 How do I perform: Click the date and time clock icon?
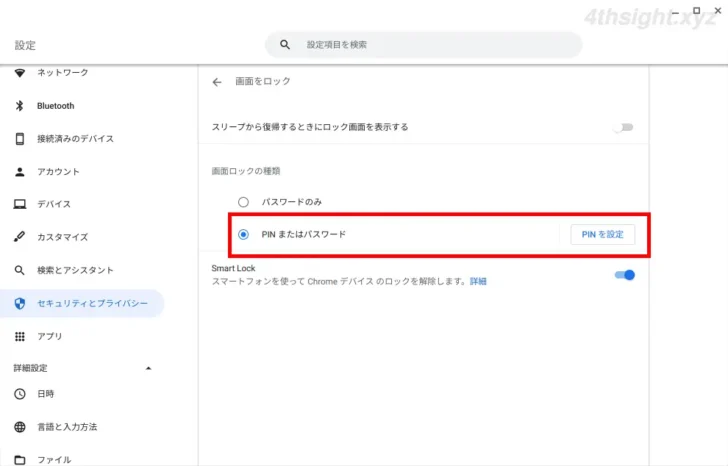(x=20, y=394)
